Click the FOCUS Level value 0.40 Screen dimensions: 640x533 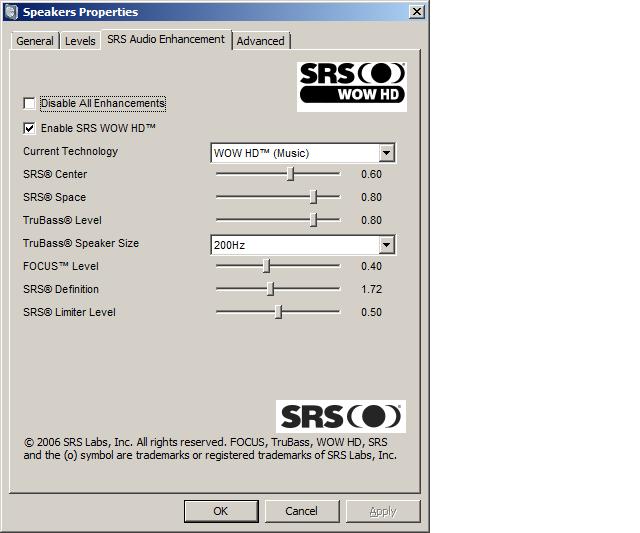point(371,266)
